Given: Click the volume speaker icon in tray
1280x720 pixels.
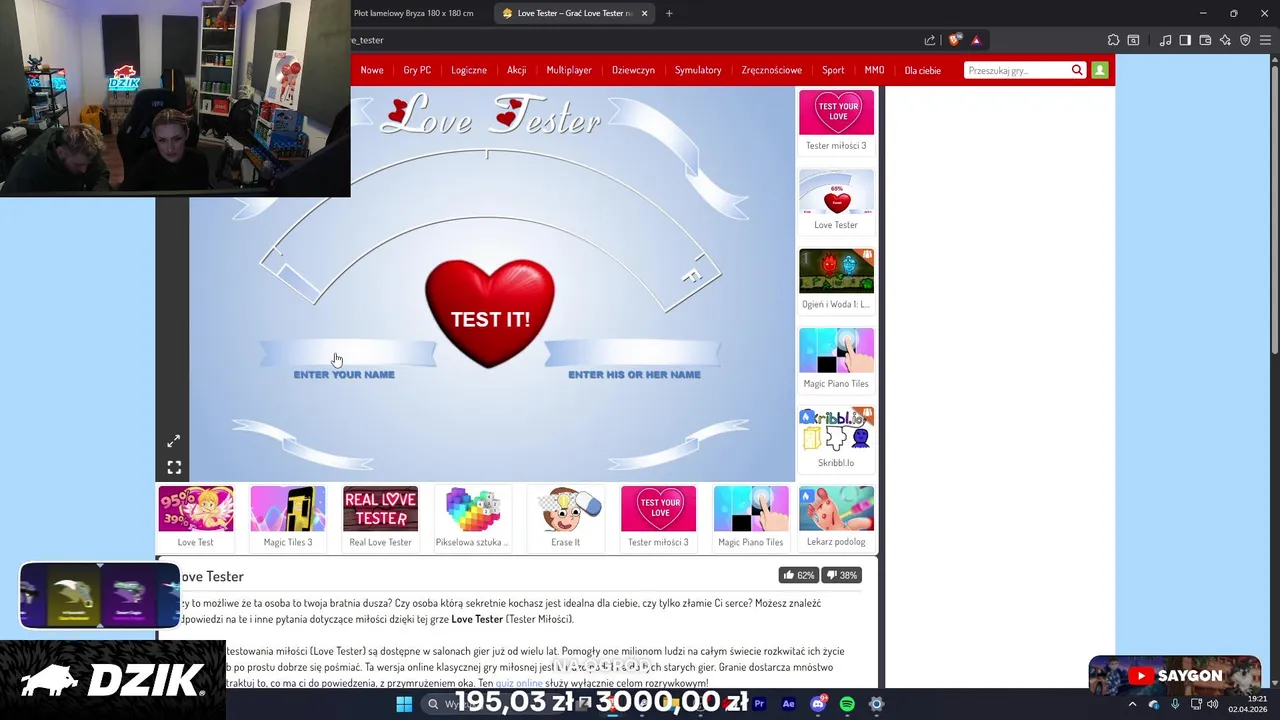Looking at the screenshot, I should 1213,704.
